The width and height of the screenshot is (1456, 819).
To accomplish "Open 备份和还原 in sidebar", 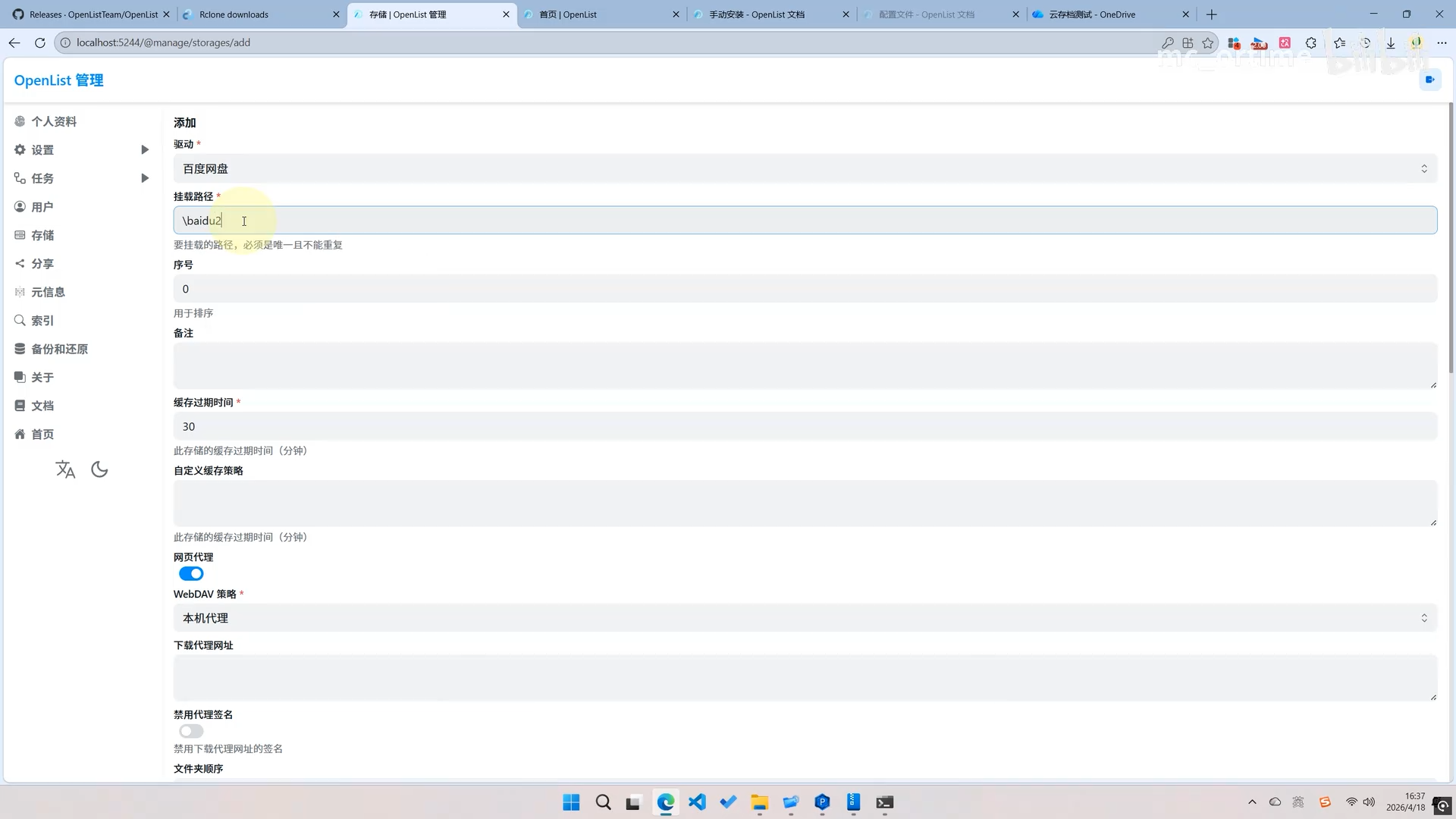I will point(59,349).
